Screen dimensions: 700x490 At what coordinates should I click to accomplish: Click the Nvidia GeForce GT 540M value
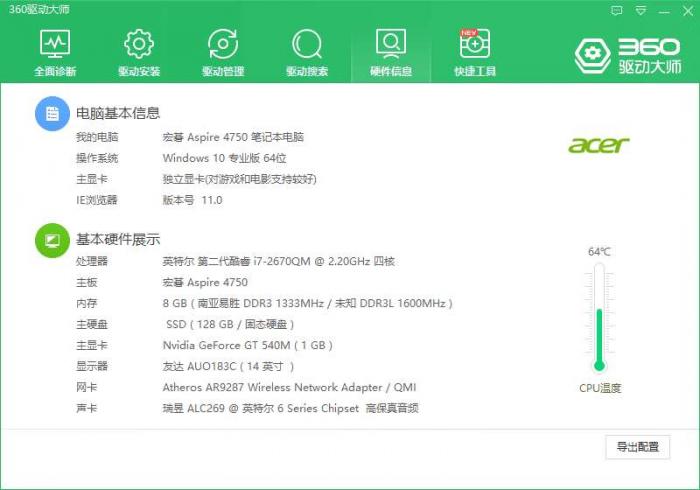(248, 345)
